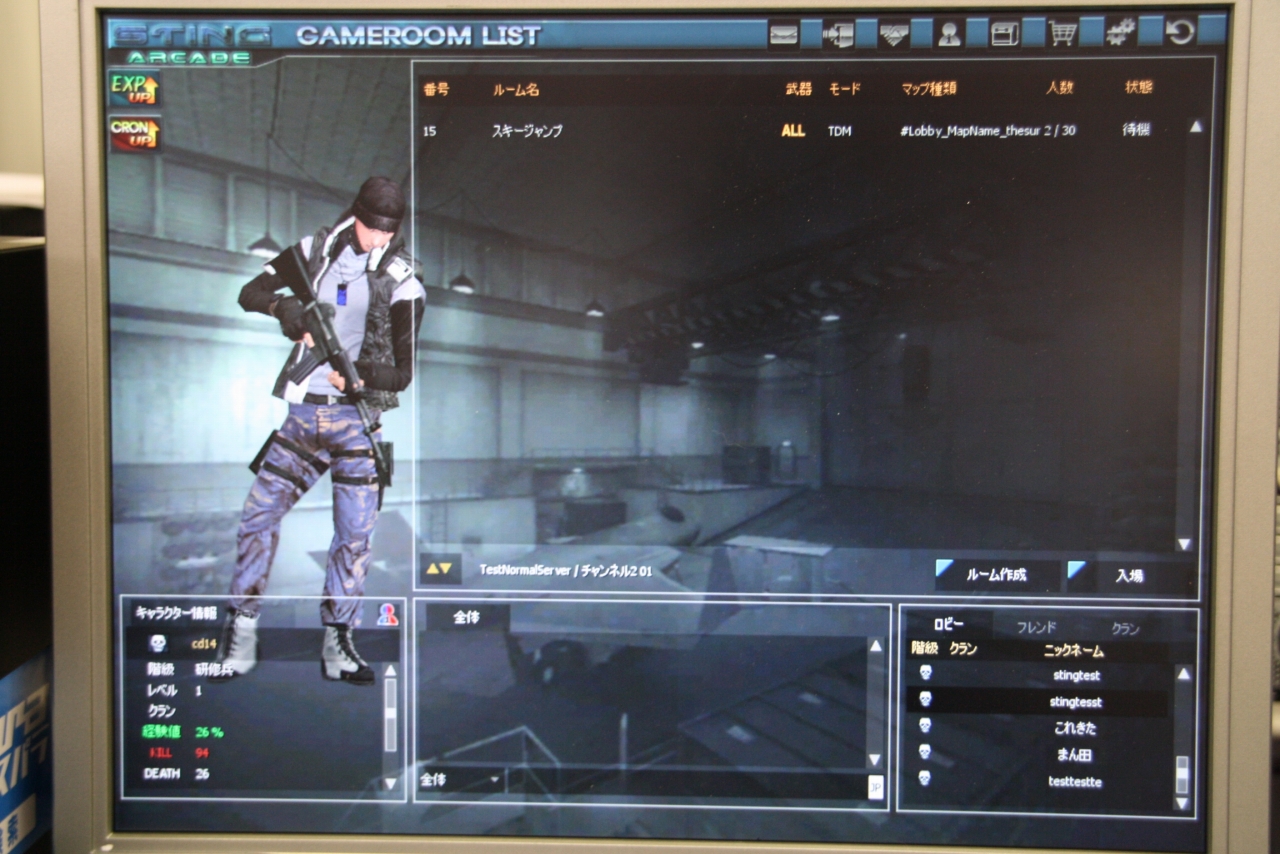Click the CRON UP boost icon
Screen dimensions: 1280x854
point(134,133)
